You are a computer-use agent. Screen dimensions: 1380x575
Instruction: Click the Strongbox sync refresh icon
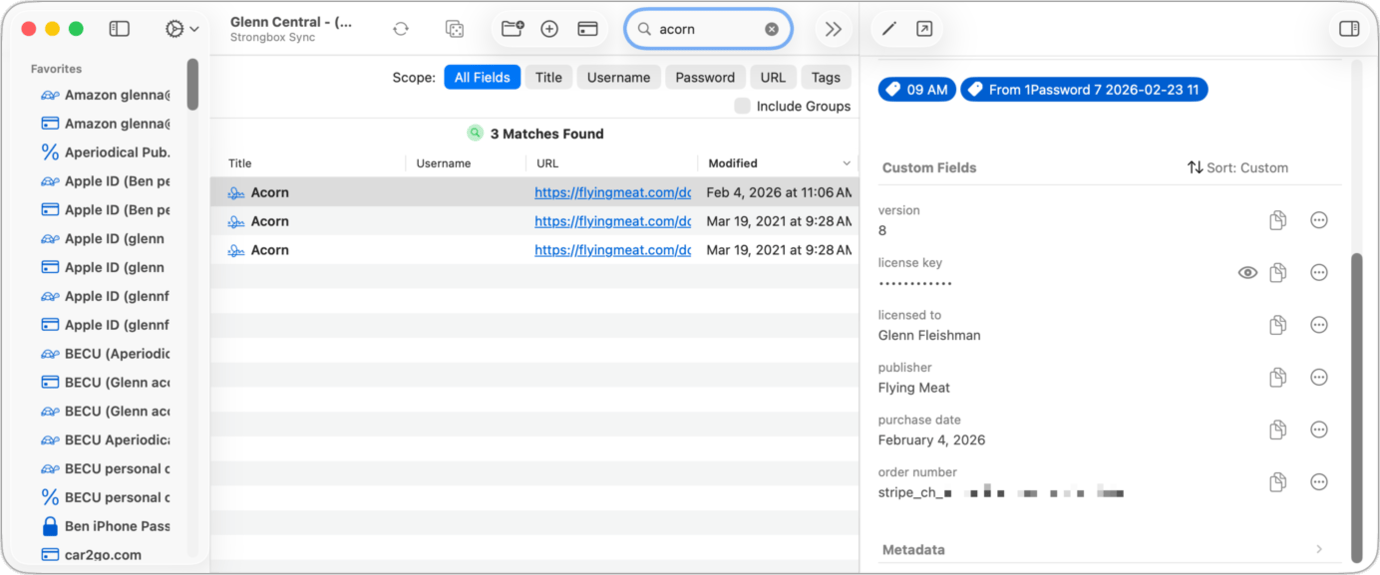[x=401, y=29]
